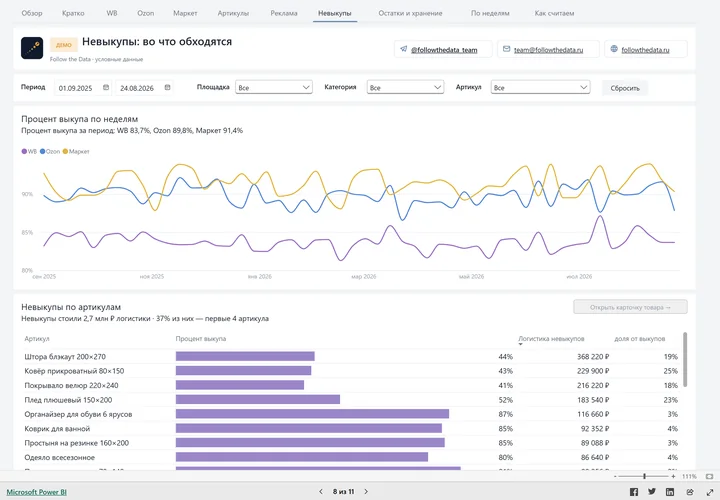The height and width of the screenshot is (500, 720).
Task: Sort by доля от выкупов header
Action: [639, 338]
